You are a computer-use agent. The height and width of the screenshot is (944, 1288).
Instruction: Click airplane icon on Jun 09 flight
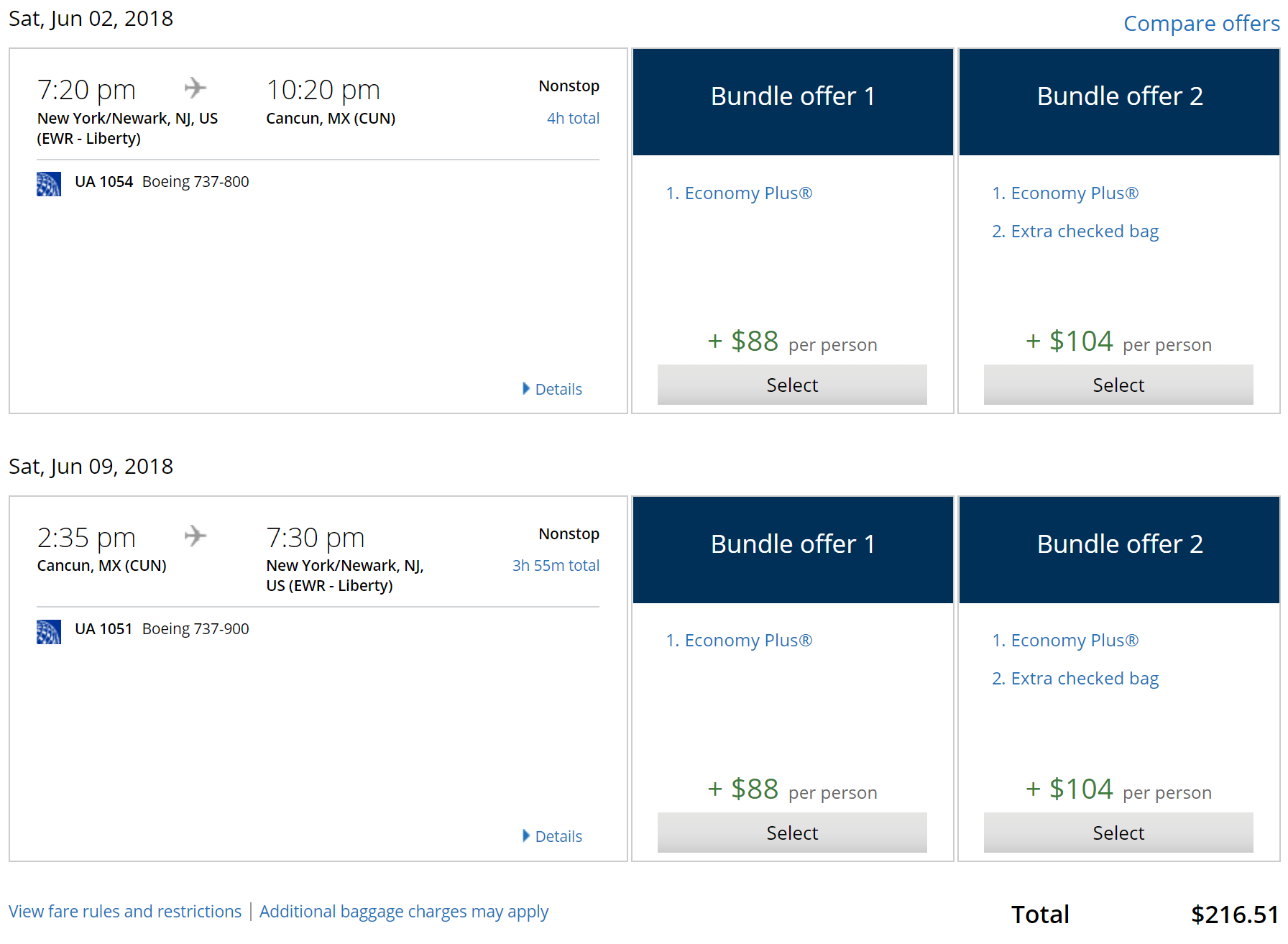pos(195,536)
